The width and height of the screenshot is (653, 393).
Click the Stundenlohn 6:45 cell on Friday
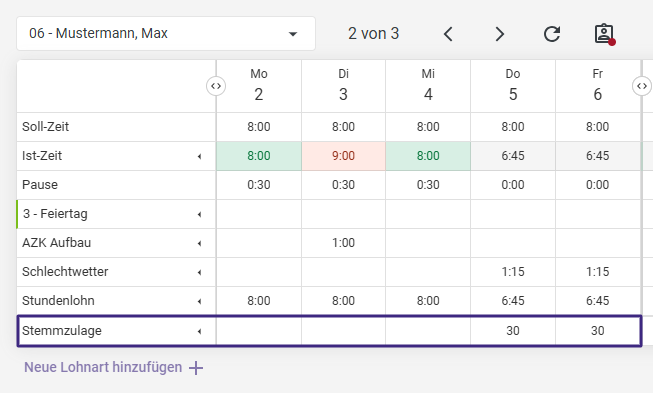[598, 301]
